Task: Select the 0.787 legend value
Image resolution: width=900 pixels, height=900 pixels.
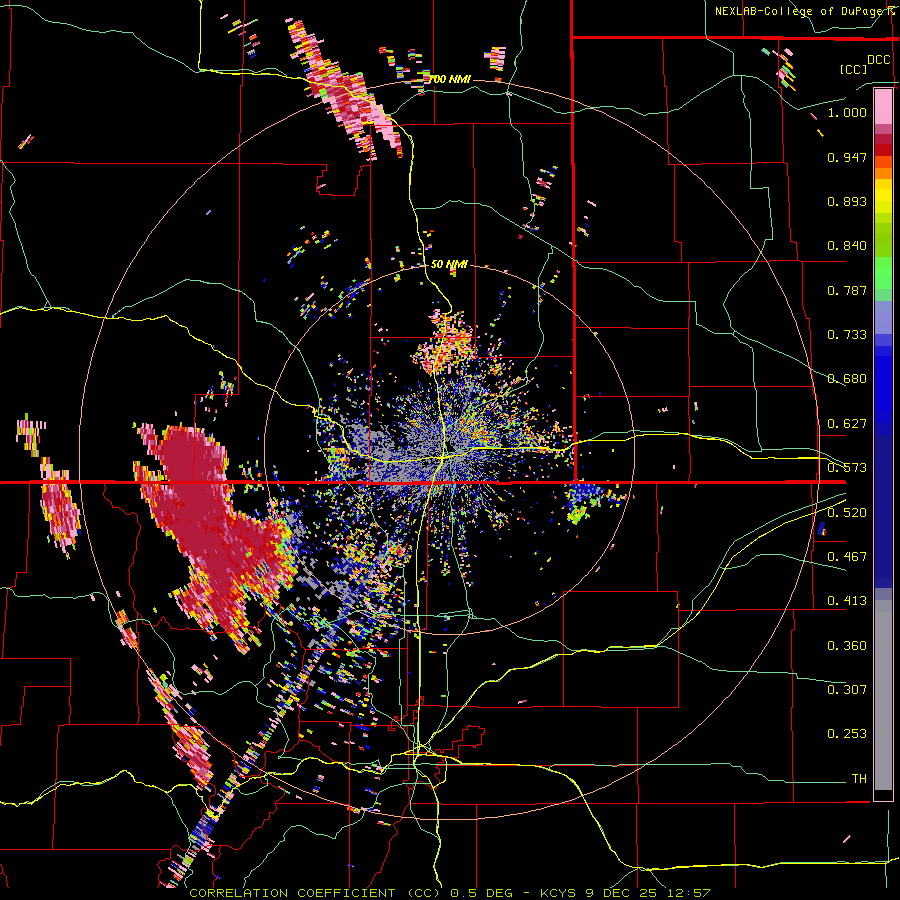Action: 847,290
